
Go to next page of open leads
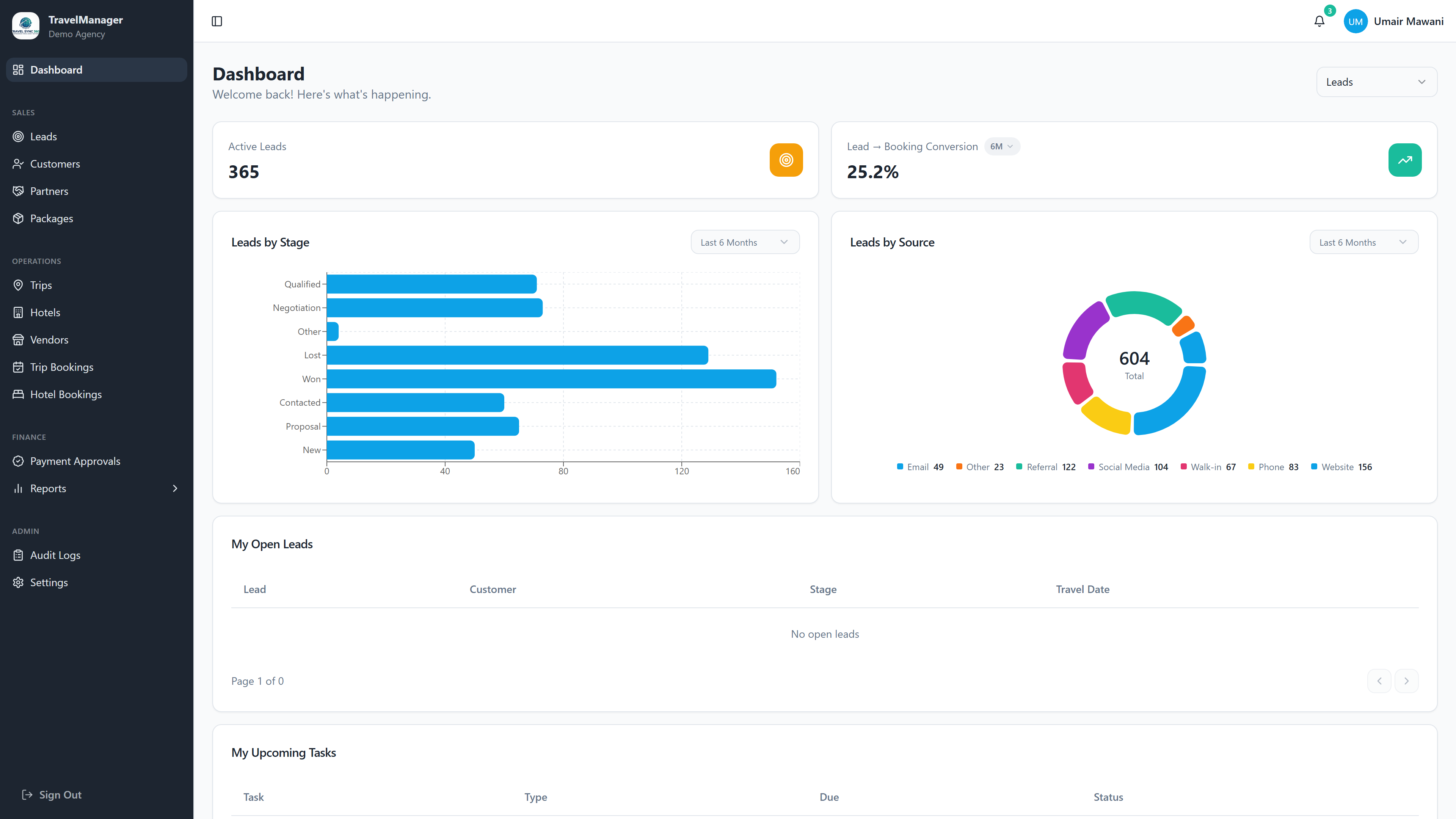coord(1406,681)
